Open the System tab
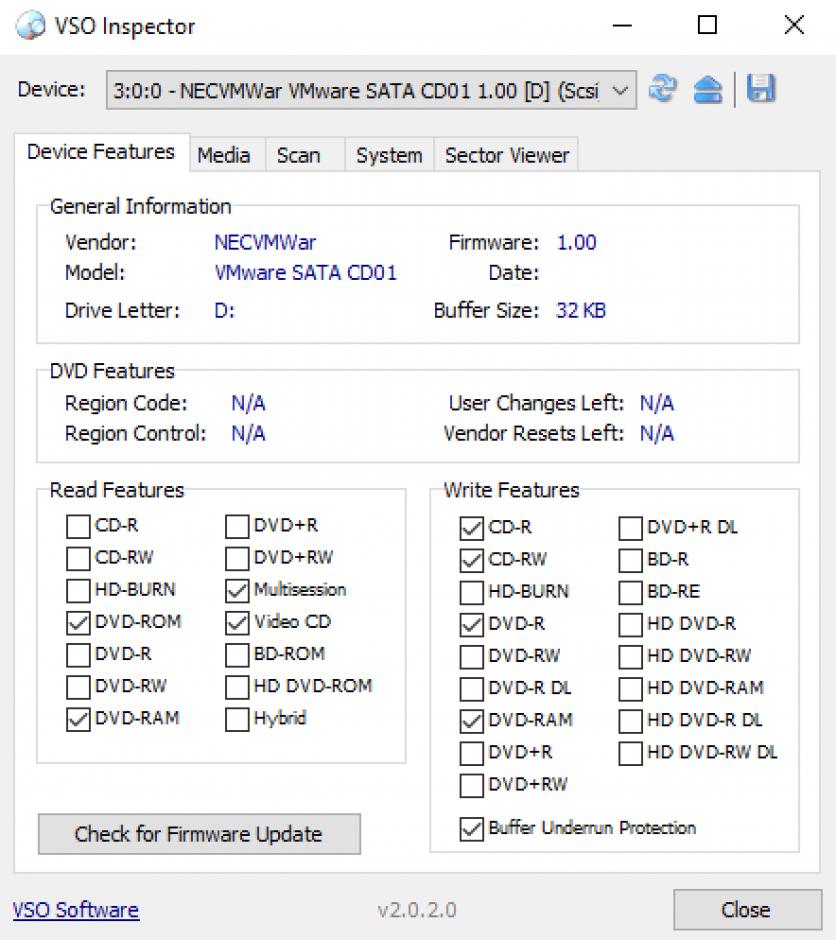The width and height of the screenshot is (836, 940). click(x=389, y=155)
